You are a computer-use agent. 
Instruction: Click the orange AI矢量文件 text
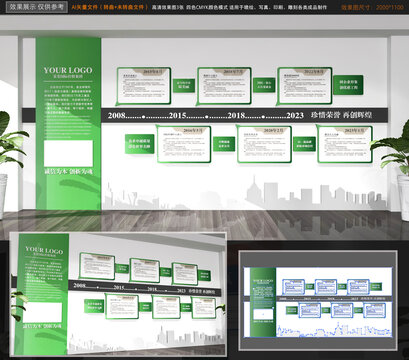pos(109,7)
